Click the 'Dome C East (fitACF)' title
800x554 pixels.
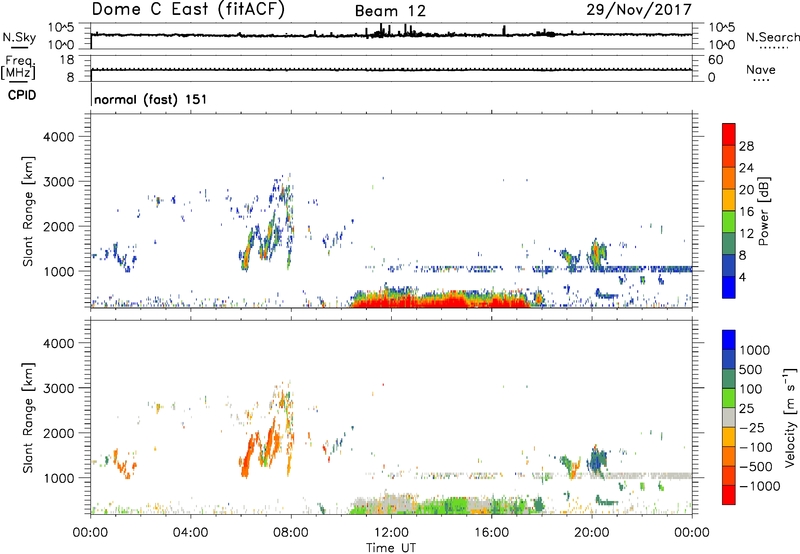pos(188,9)
